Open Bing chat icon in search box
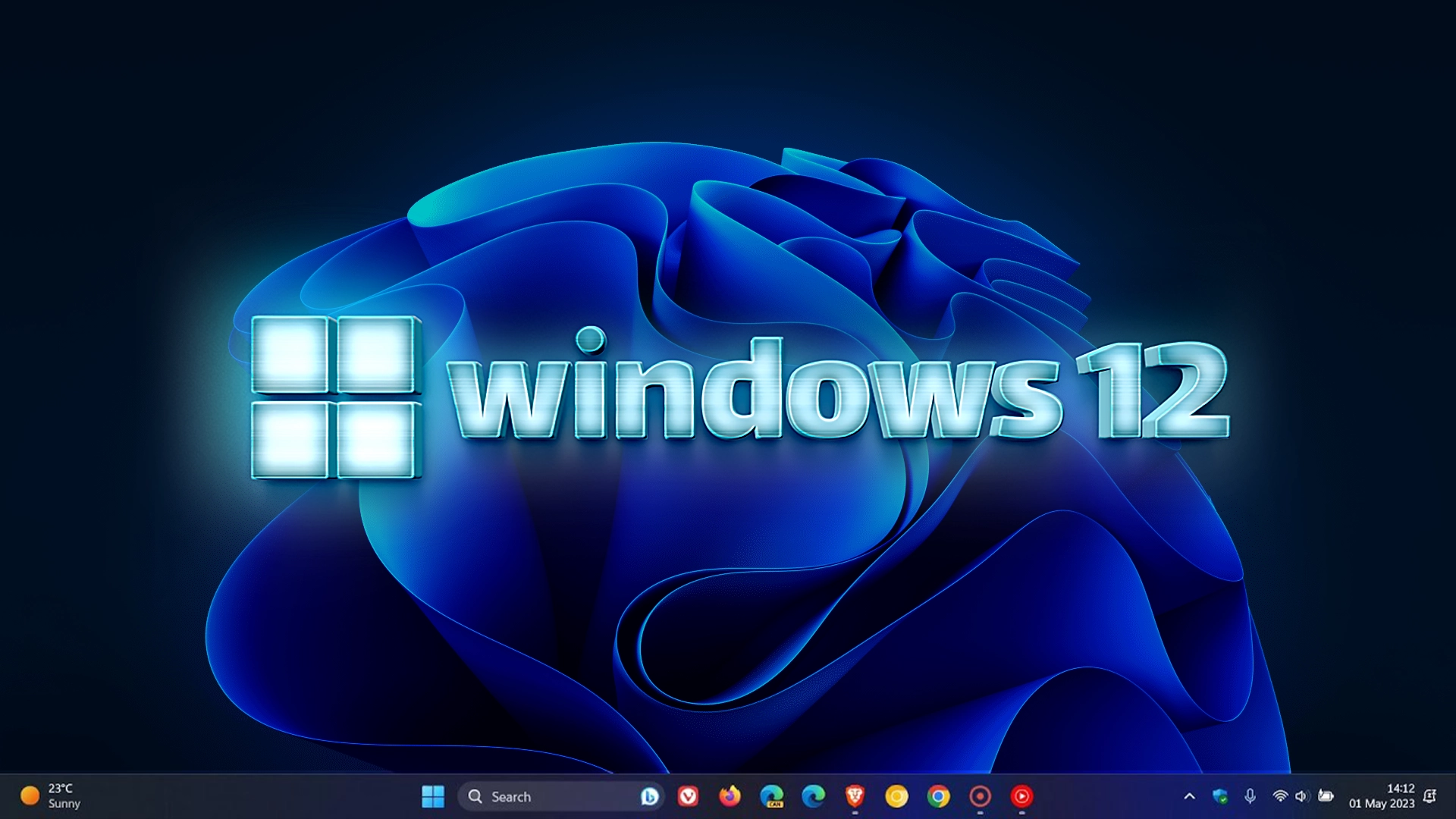The image size is (1456, 819). point(649,796)
